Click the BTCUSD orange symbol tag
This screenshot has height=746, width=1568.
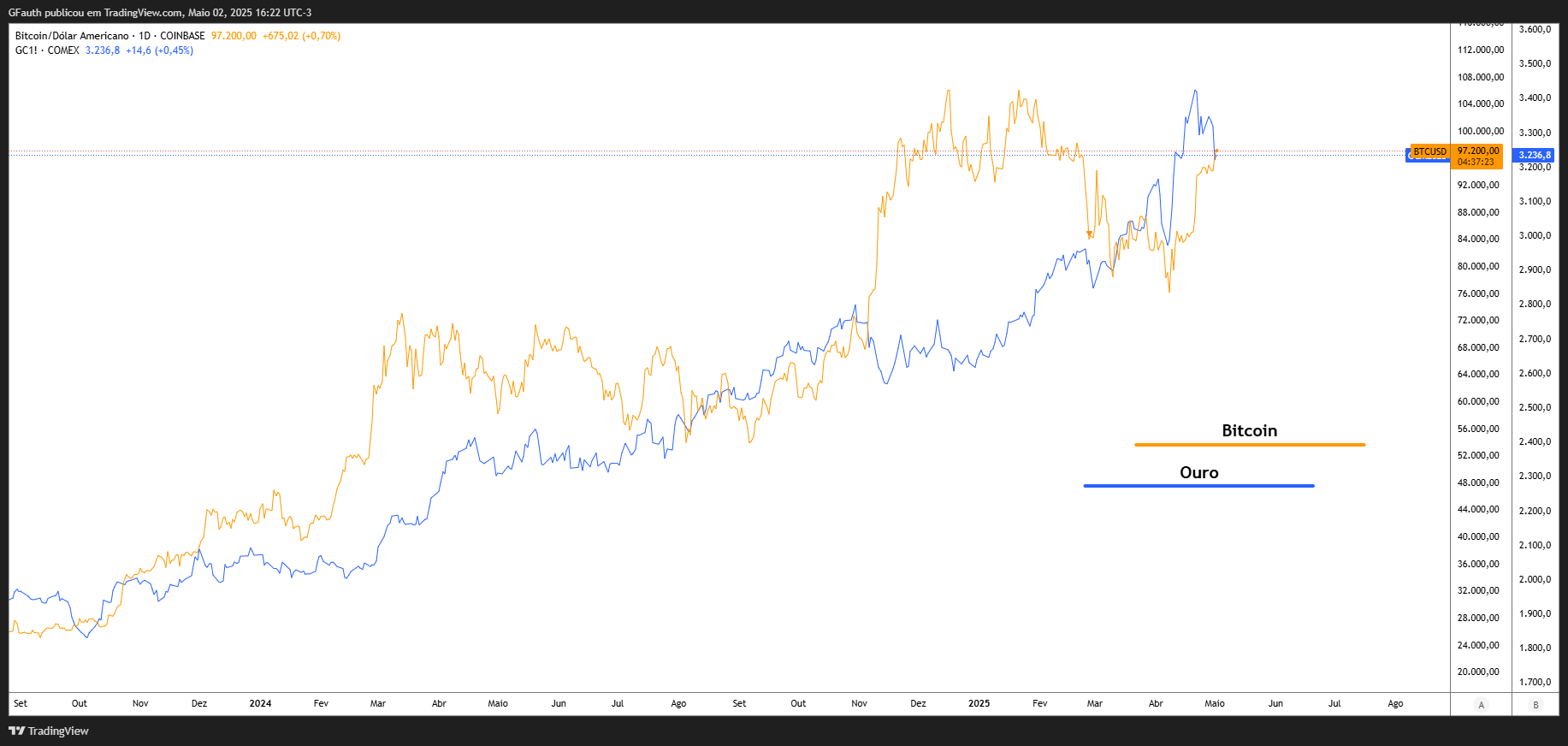(1429, 151)
